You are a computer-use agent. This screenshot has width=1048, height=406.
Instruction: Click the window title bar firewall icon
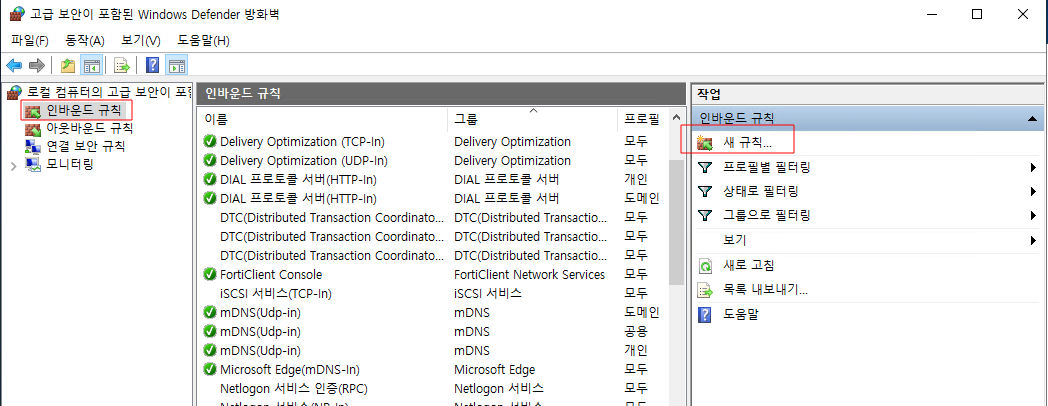click(x=17, y=14)
